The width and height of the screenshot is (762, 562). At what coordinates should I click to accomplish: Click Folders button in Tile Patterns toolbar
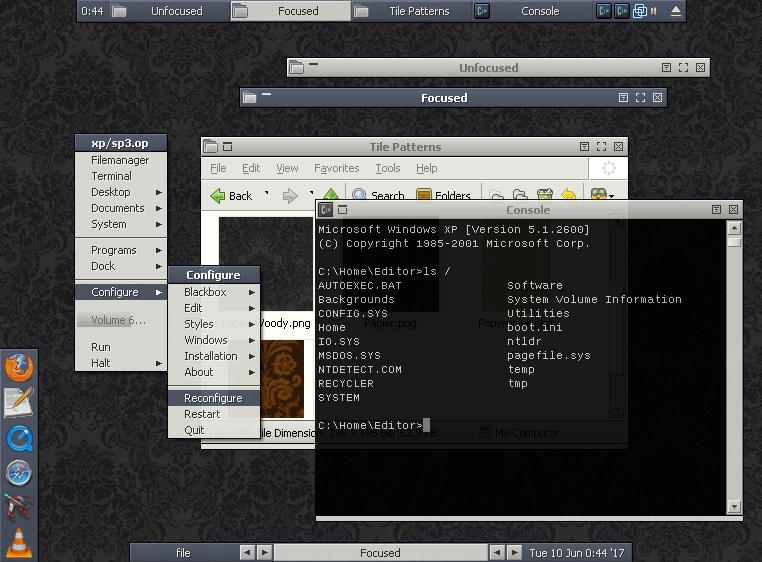444,194
